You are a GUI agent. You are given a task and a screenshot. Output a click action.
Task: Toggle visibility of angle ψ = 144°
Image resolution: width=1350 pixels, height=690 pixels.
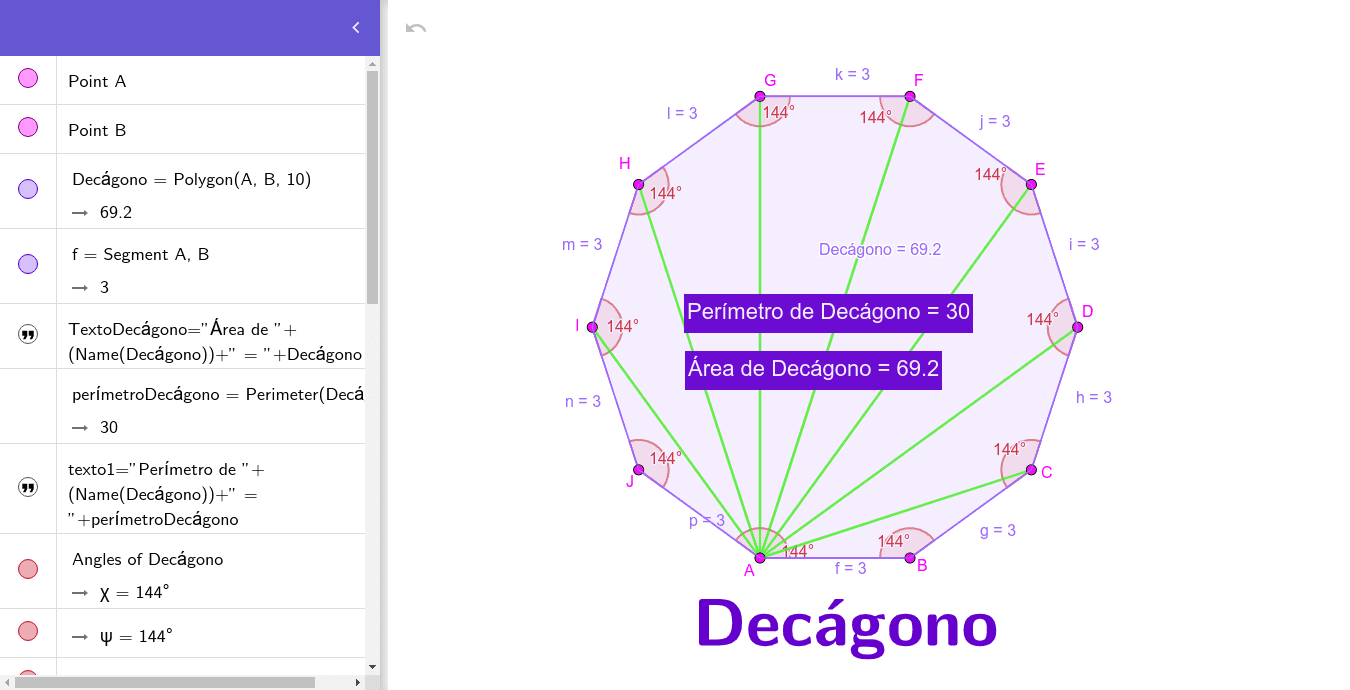pyautogui.click(x=27, y=631)
